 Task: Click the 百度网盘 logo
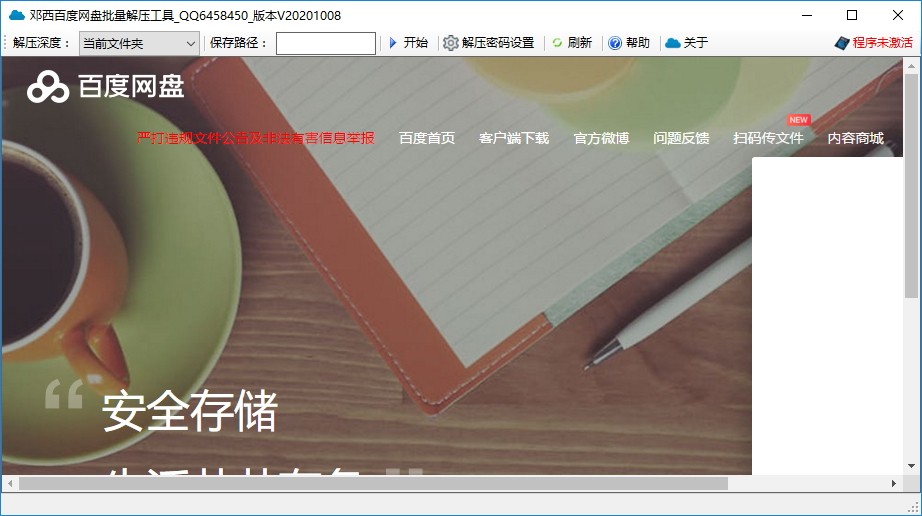[x=106, y=87]
